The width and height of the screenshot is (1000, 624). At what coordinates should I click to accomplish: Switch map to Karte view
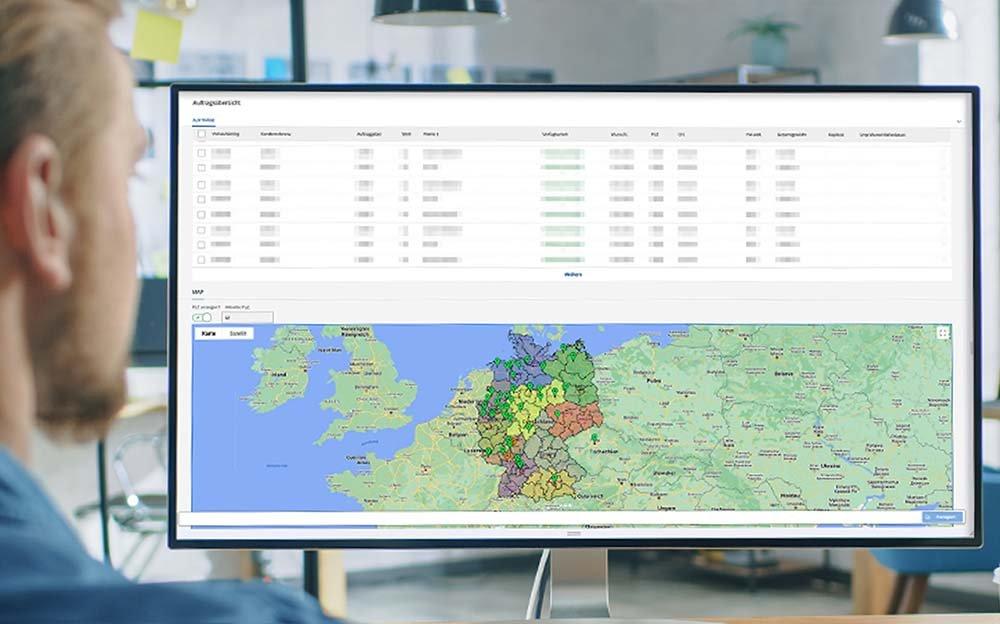click(x=209, y=333)
